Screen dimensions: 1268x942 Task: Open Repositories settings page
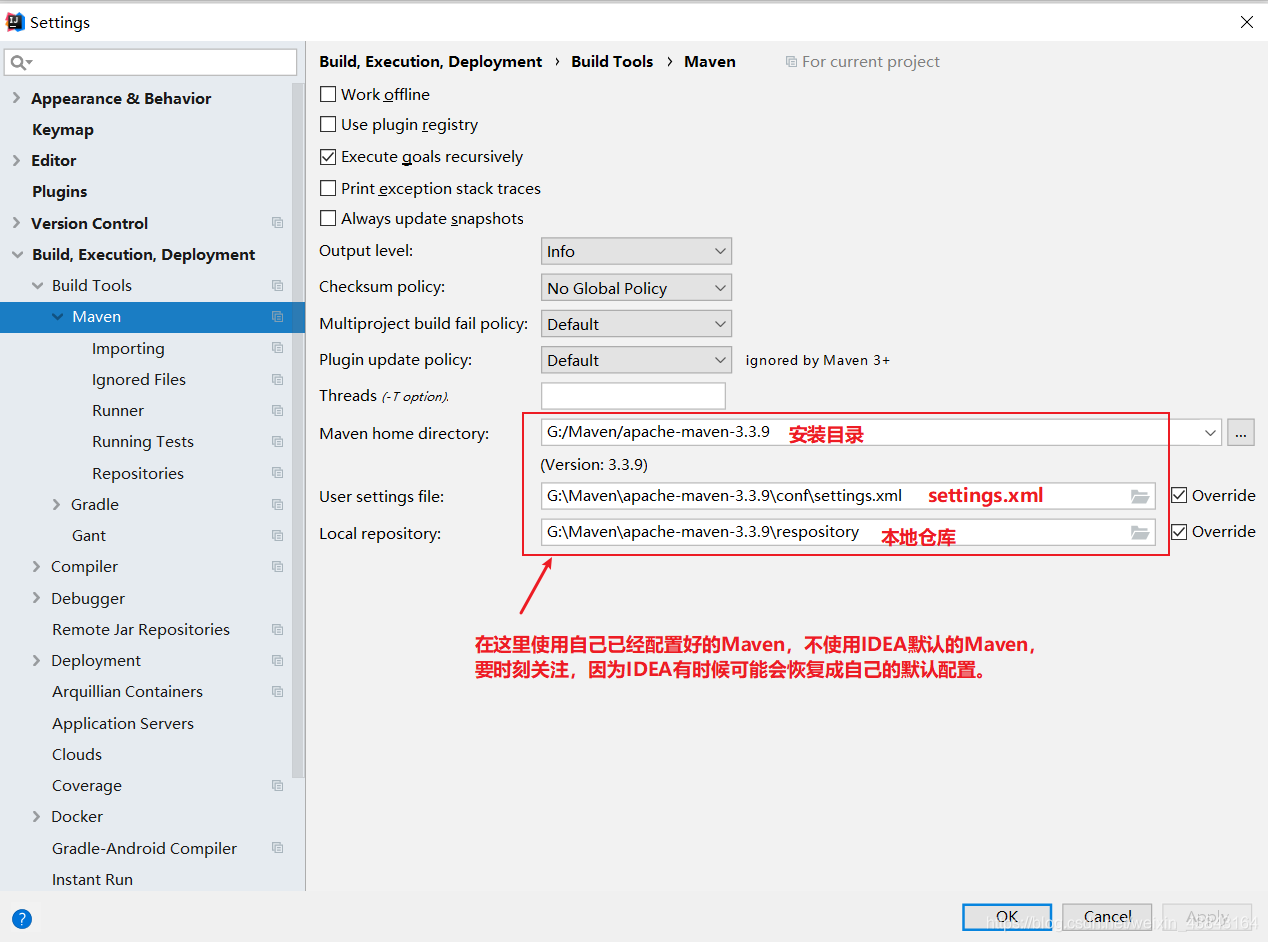point(138,473)
